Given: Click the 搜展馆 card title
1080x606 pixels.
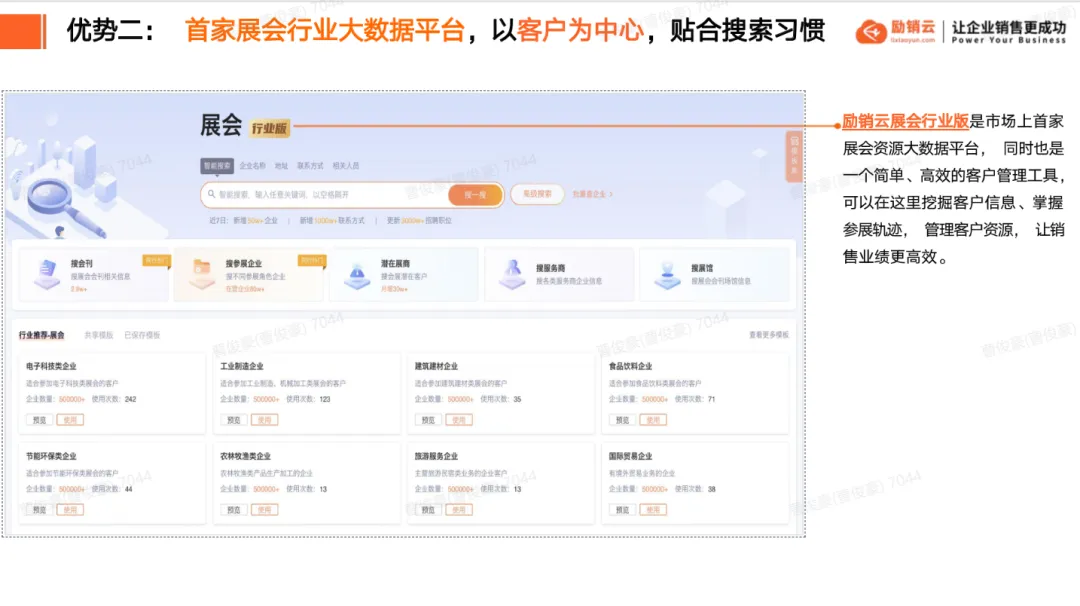Looking at the screenshot, I should [x=703, y=268].
